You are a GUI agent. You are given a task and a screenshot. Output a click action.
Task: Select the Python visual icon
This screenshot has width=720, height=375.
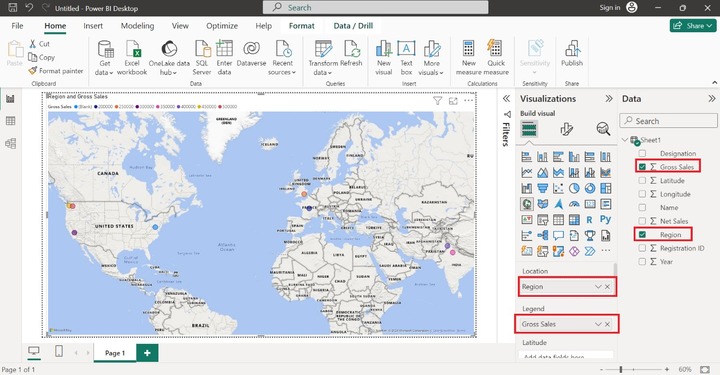pos(606,219)
